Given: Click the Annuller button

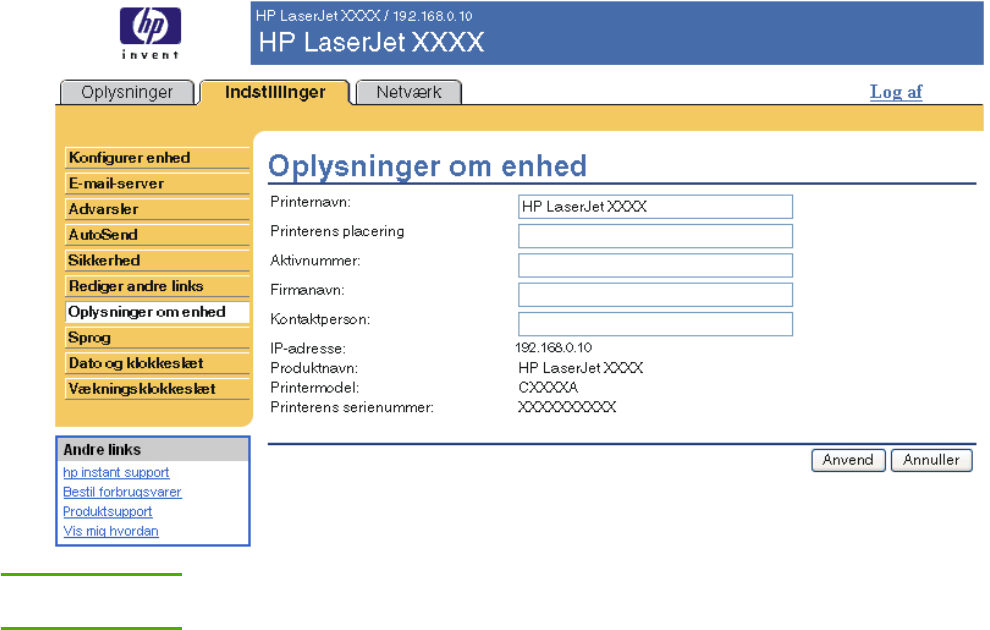Looking at the screenshot, I should pos(931,460).
